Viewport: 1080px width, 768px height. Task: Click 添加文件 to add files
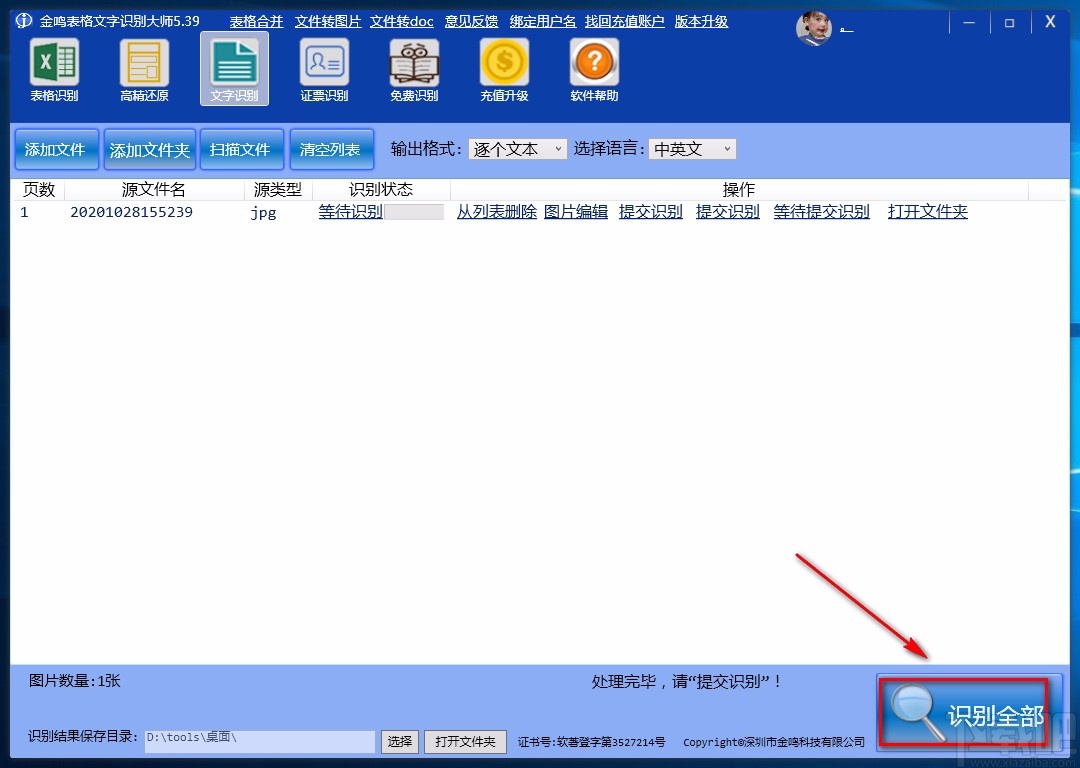pyautogui.click(x=56, y=148)
